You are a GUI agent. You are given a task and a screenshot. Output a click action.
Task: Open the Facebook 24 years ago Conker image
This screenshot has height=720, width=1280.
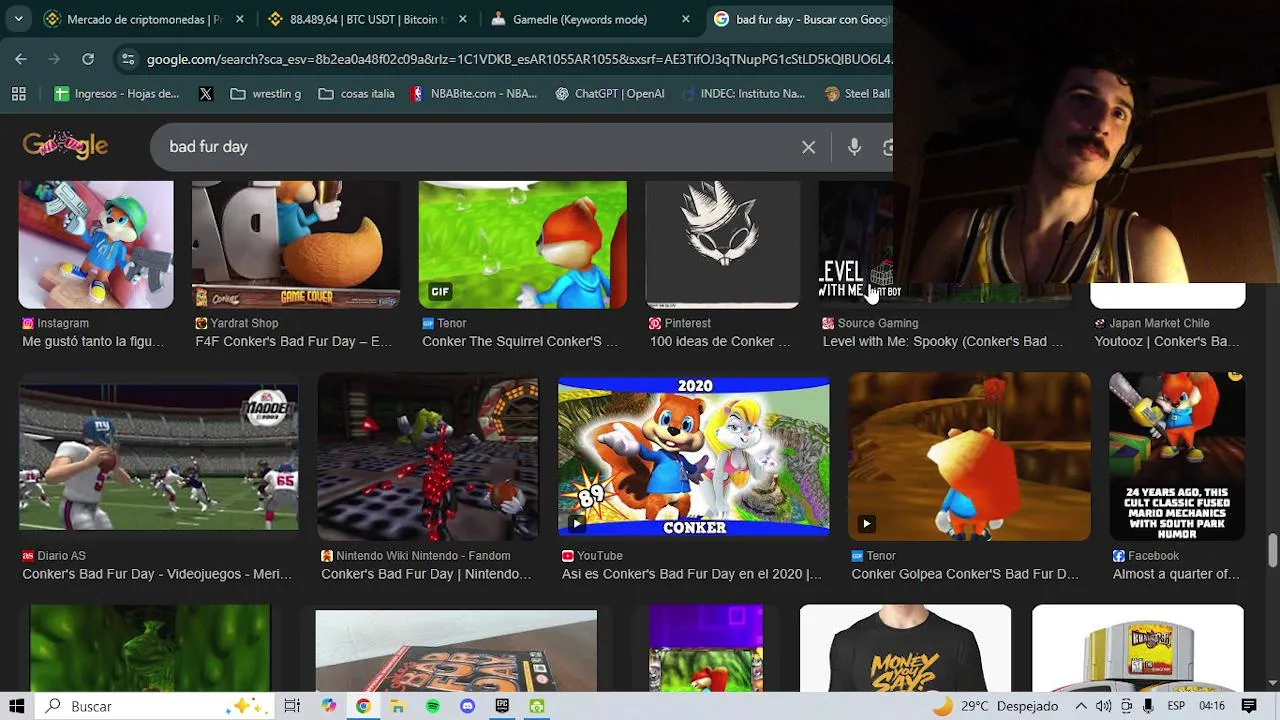[x=1177, y=457]
